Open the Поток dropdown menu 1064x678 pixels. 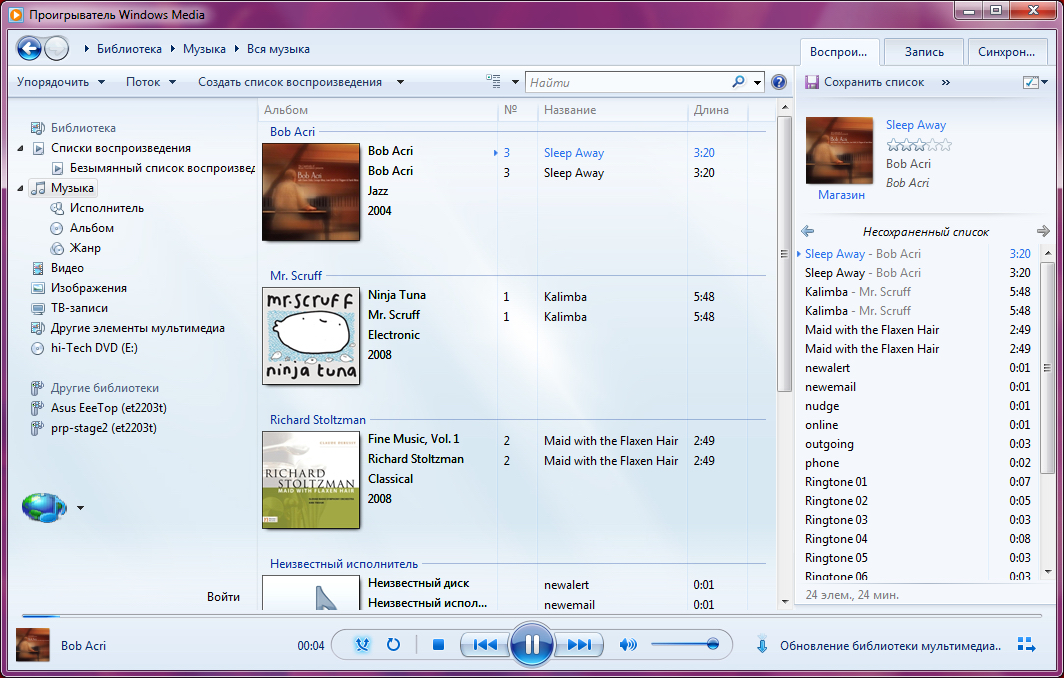(151, 82)
